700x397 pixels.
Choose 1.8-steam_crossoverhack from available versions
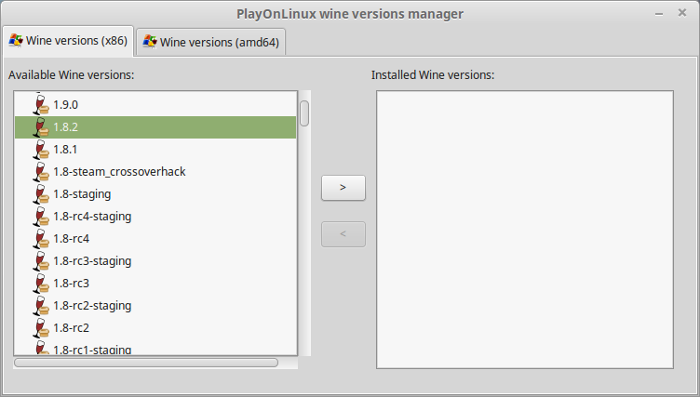coord(155,171)
